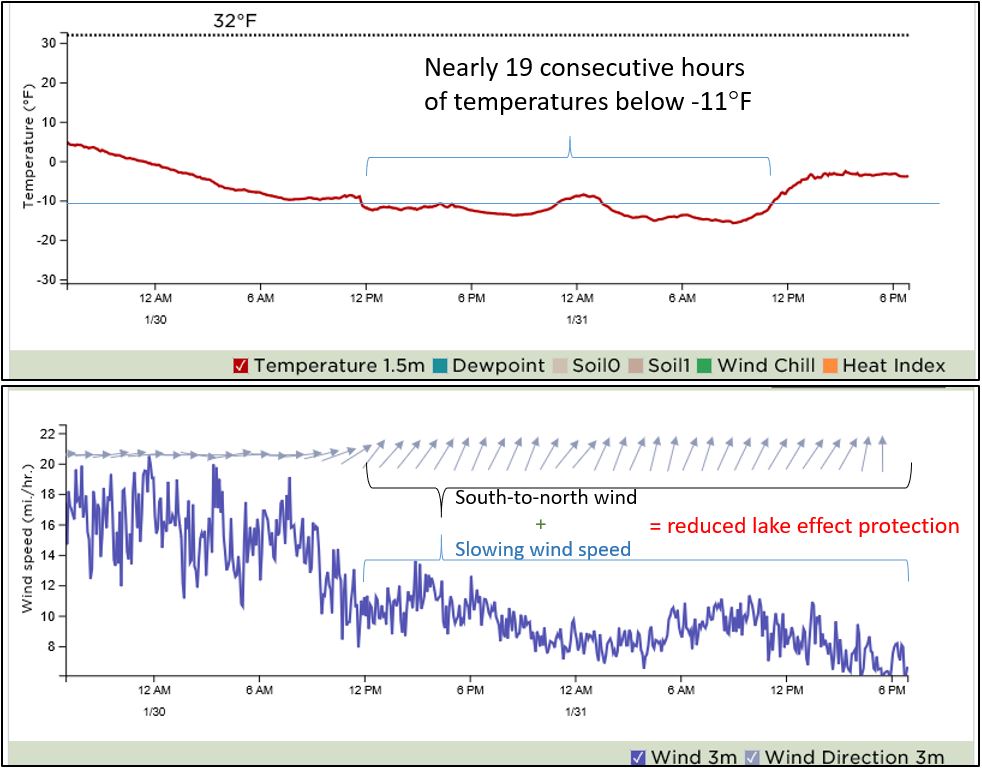Click the Wind Direction 3m legend swatch
Image resolution: width=982 pixels, height=769 pixels.
point(750,757)
